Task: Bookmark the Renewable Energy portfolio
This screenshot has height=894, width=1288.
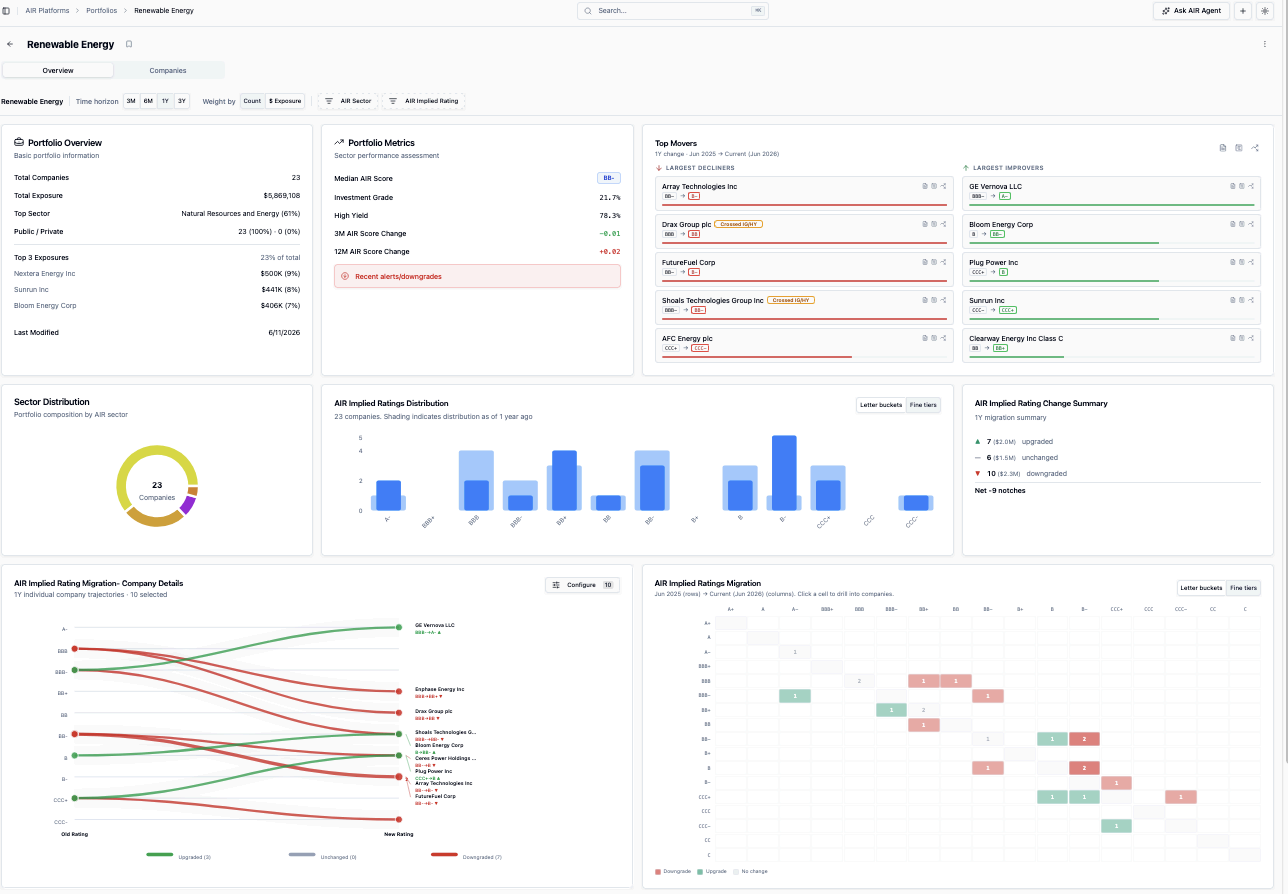Action: 129,44
